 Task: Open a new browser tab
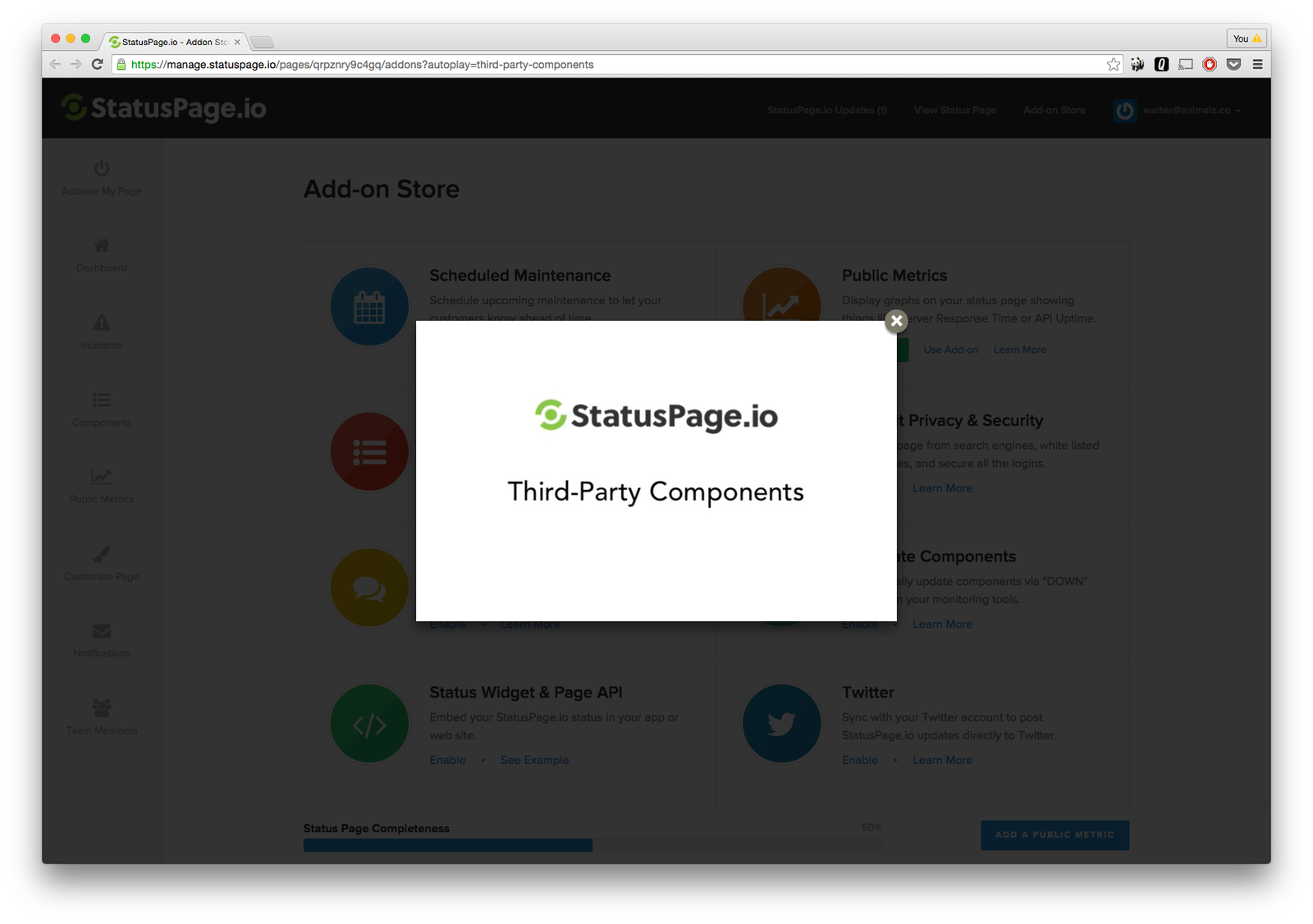tap(262, 42)
